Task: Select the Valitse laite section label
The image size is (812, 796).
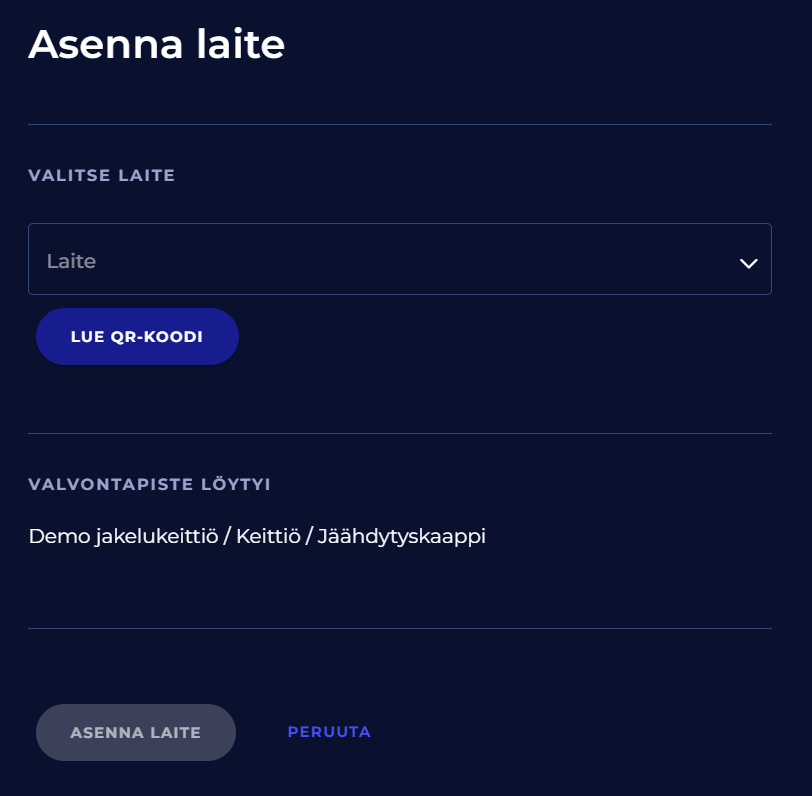Action: pyautogui.click(x=102, y=176)
